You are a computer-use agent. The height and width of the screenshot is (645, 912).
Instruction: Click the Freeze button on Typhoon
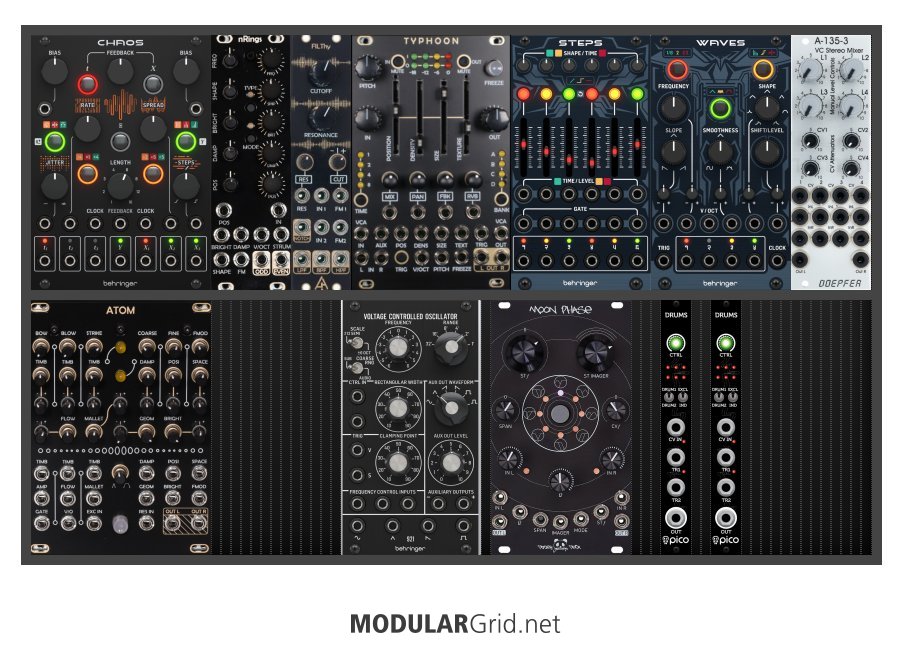[494, 68]
